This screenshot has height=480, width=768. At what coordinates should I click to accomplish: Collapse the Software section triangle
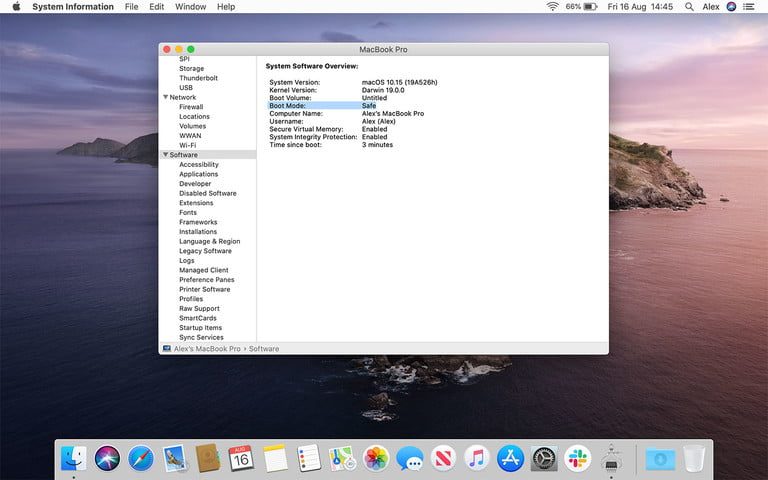point(165,155)
